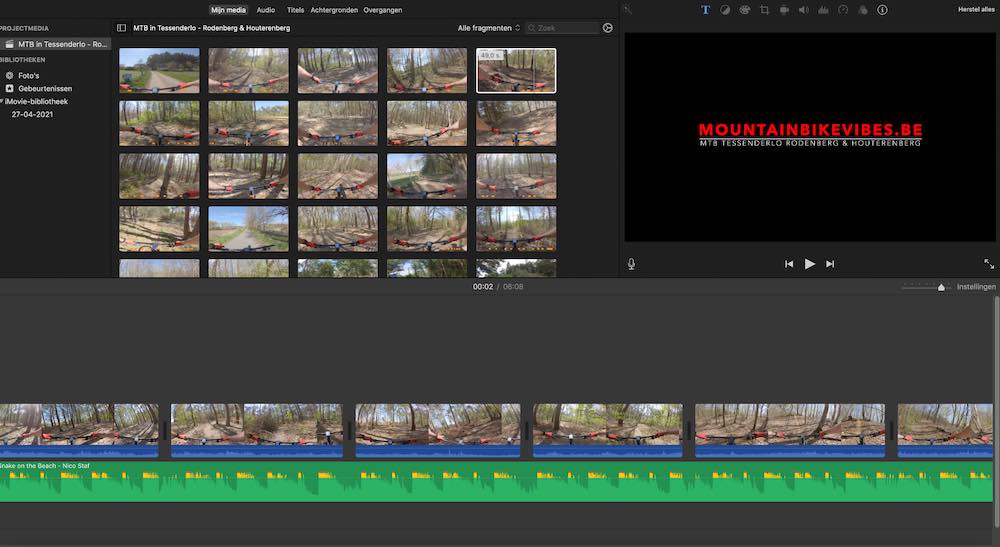Open timeline Instellingen
Viewport: 1000px width, 547px height.
click(x=976, y=287)
